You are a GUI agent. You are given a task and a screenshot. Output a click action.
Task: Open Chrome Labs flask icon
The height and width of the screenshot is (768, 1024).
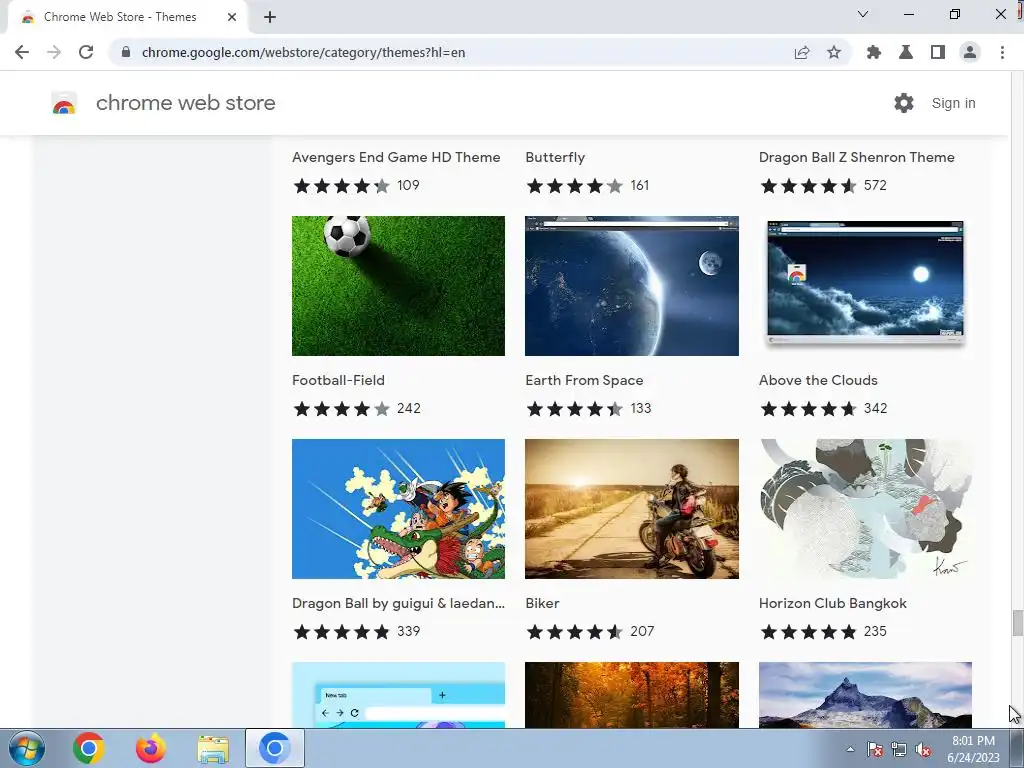[x=906, y=52]
